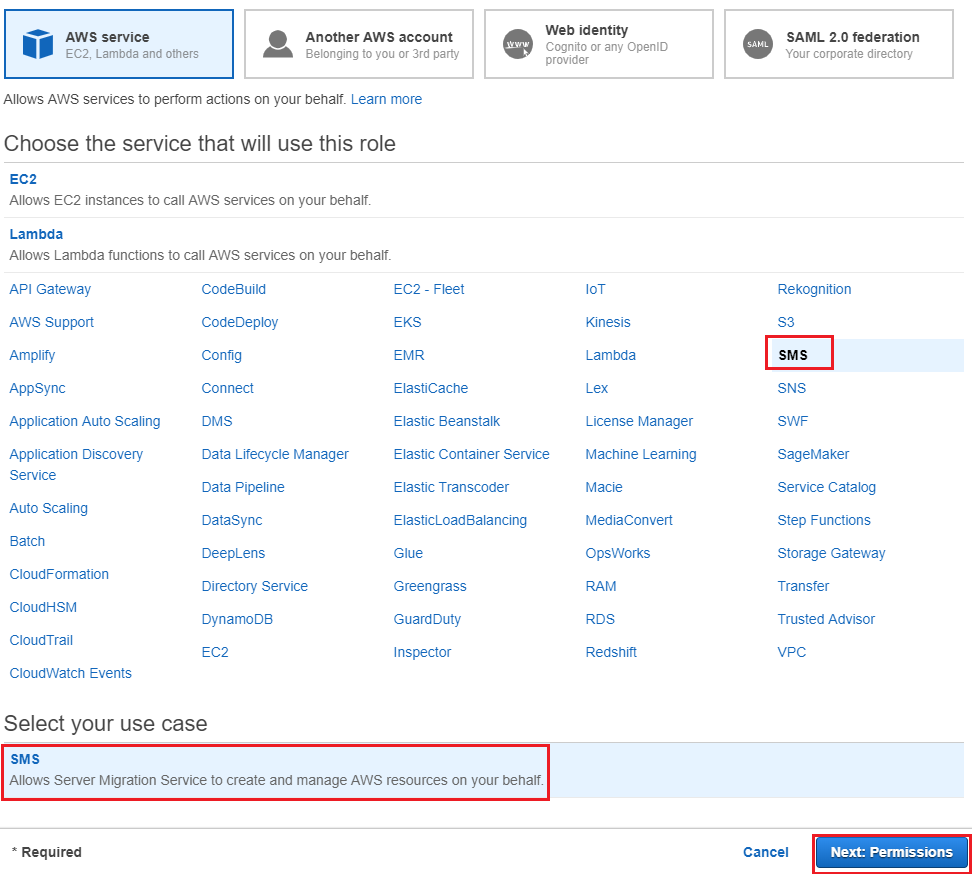Select CloudTrail service
972x874 pixels.
[x=41, y=640]
